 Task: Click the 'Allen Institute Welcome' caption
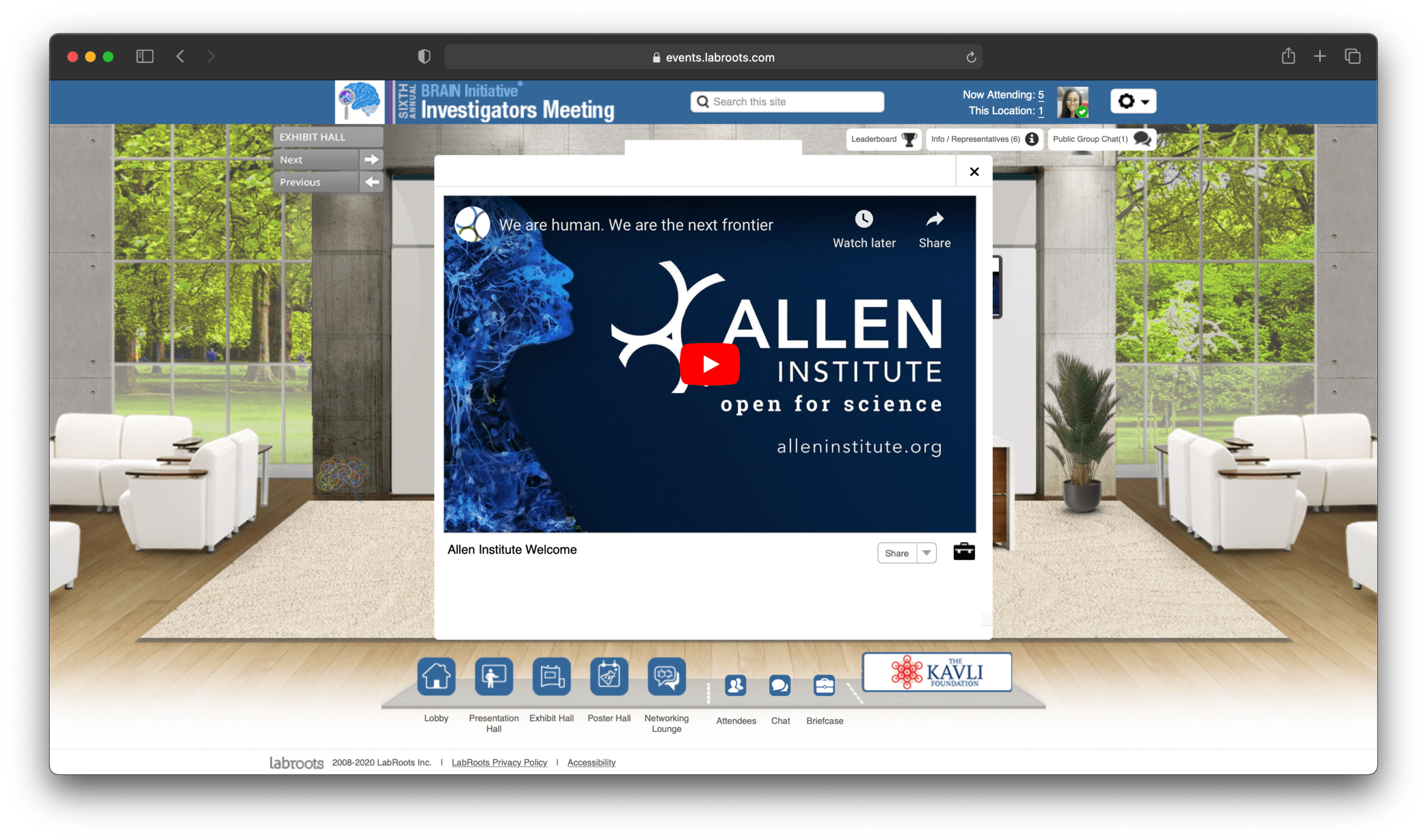(x=512, y=550)
